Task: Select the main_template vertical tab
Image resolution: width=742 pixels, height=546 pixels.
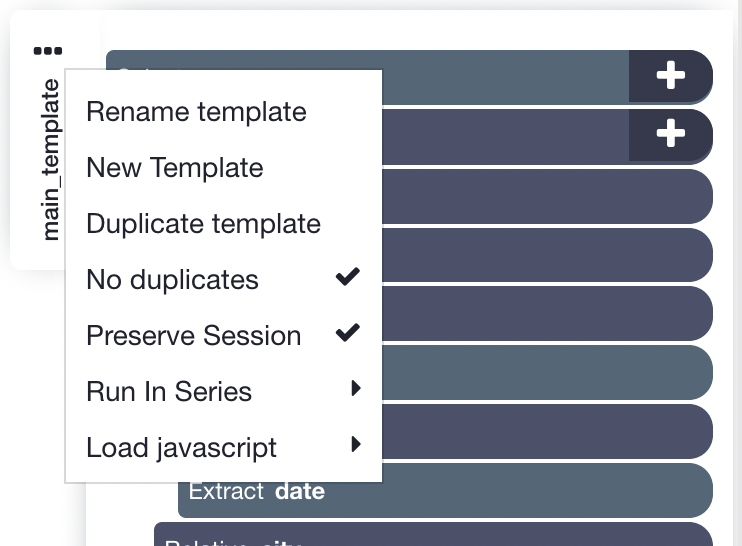Action: (51, 160)
